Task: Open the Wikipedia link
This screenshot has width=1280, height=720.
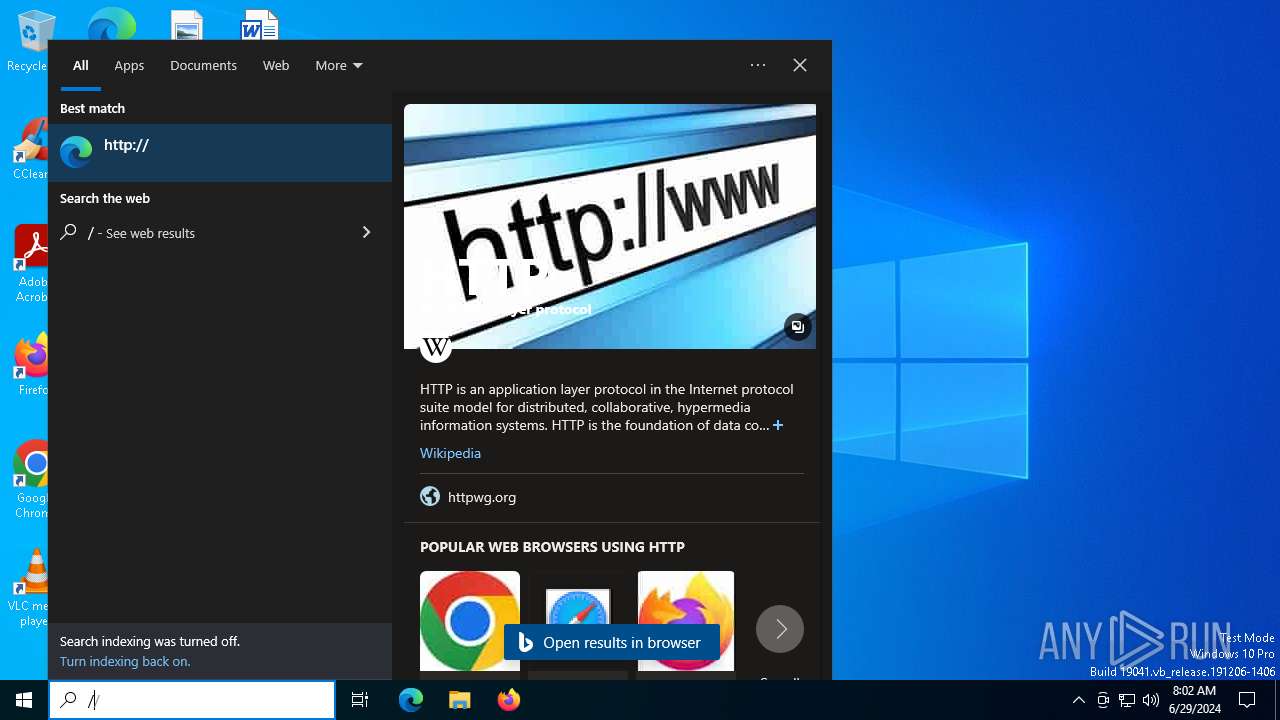Action: (x=450, y=453)
